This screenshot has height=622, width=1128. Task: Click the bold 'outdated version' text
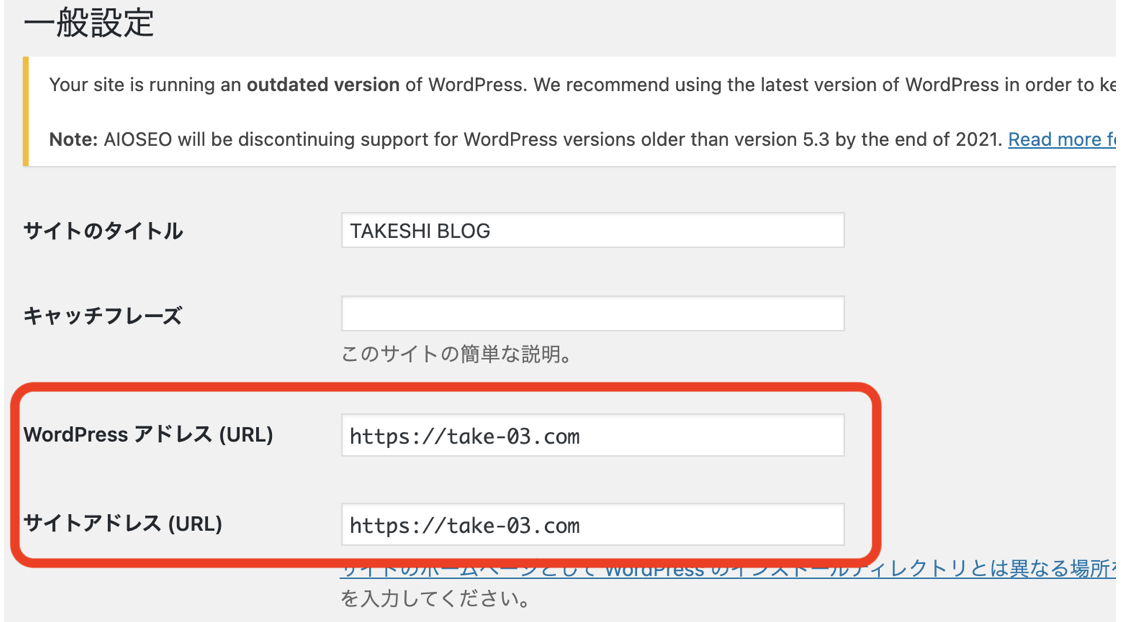[323, 85]
